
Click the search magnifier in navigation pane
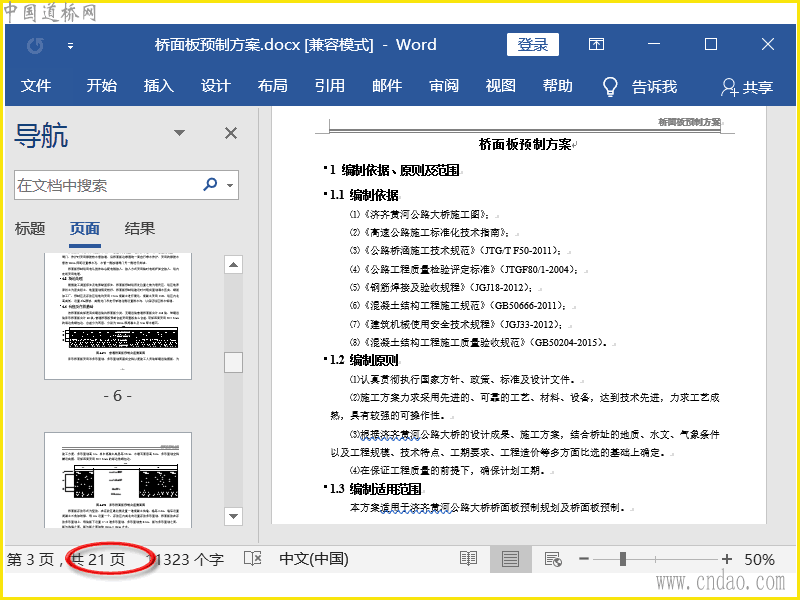(210, 185)
